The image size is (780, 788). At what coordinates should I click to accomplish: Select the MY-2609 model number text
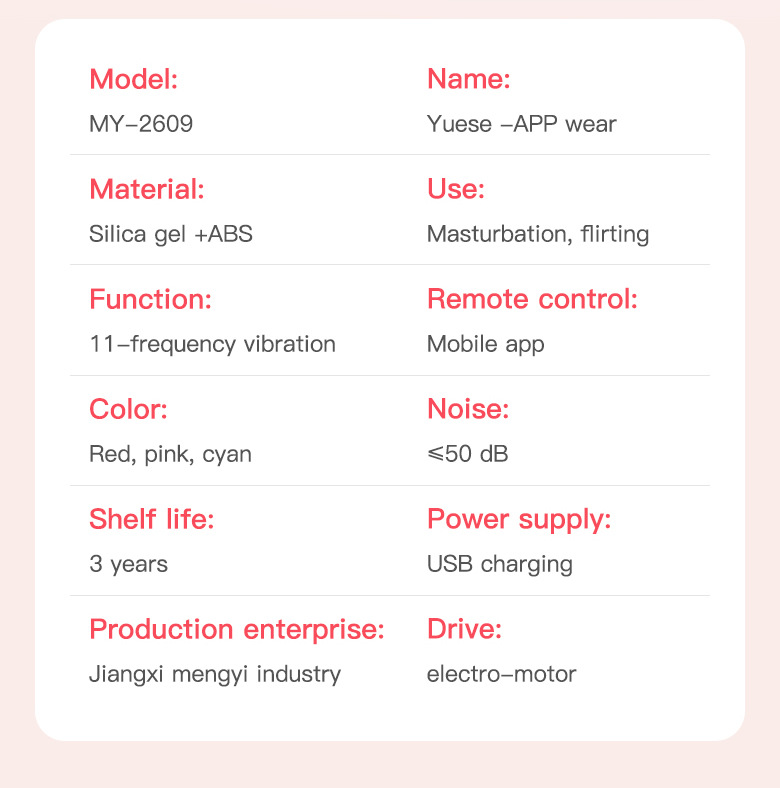pos(141,124)
